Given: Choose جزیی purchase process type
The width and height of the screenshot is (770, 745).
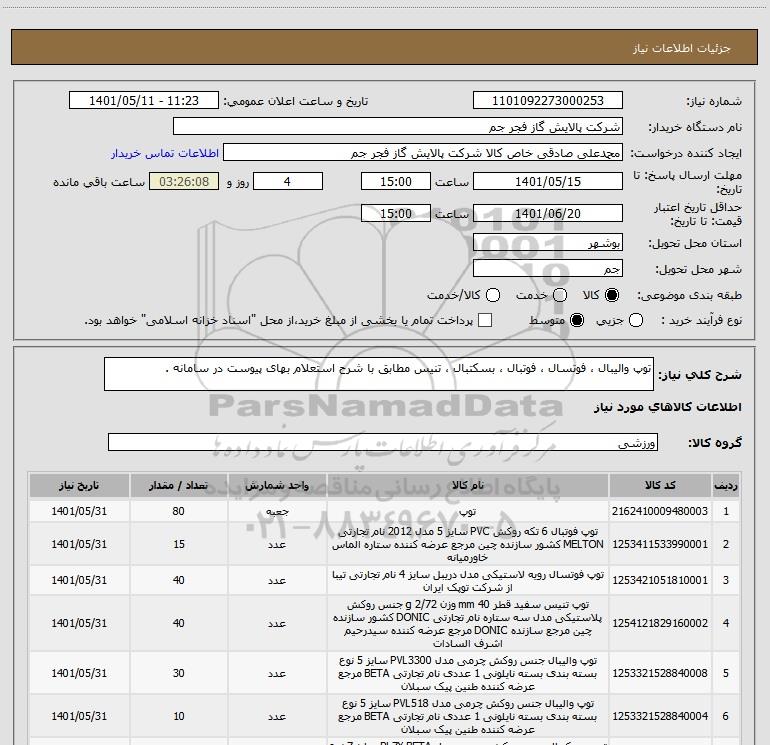Looking at the screenshot, I should [635, 320].
